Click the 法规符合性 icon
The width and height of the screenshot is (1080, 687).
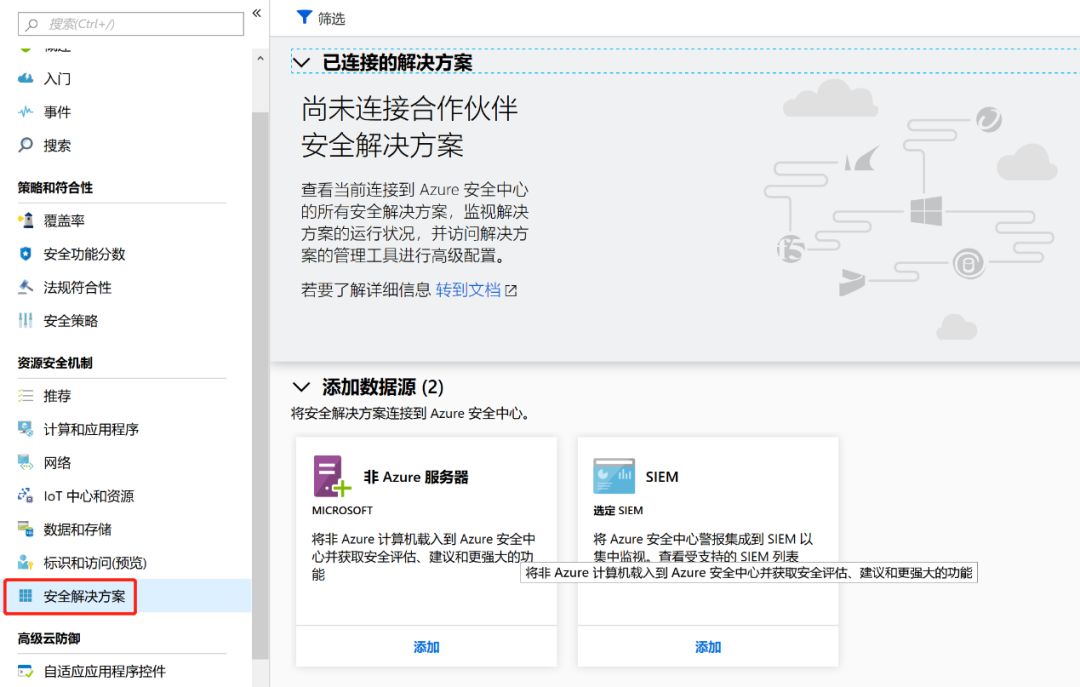26,288
